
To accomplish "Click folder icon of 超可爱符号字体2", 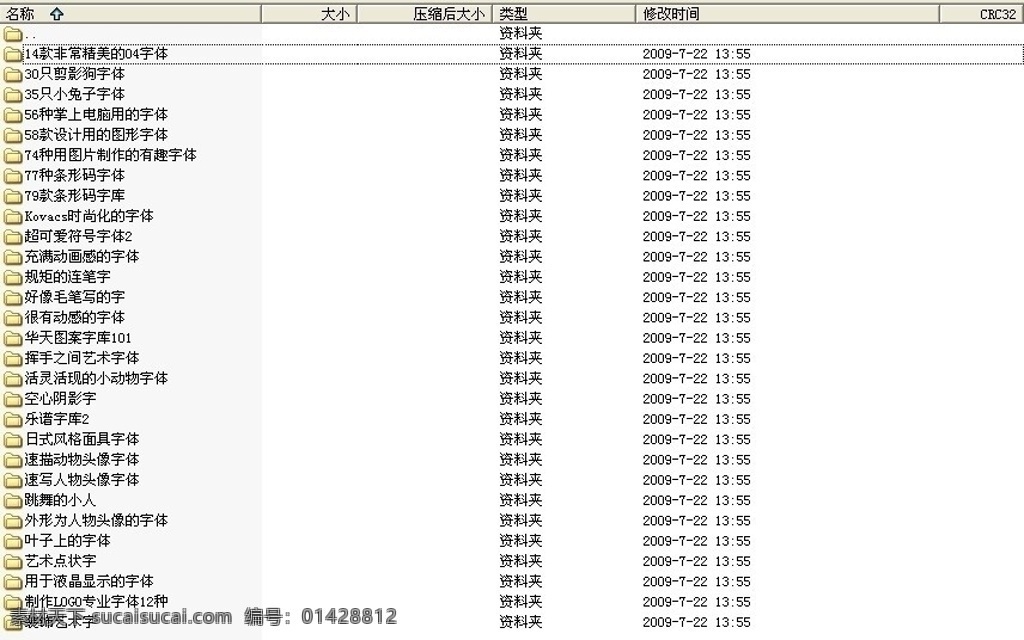I will click(x=12, y=236).
